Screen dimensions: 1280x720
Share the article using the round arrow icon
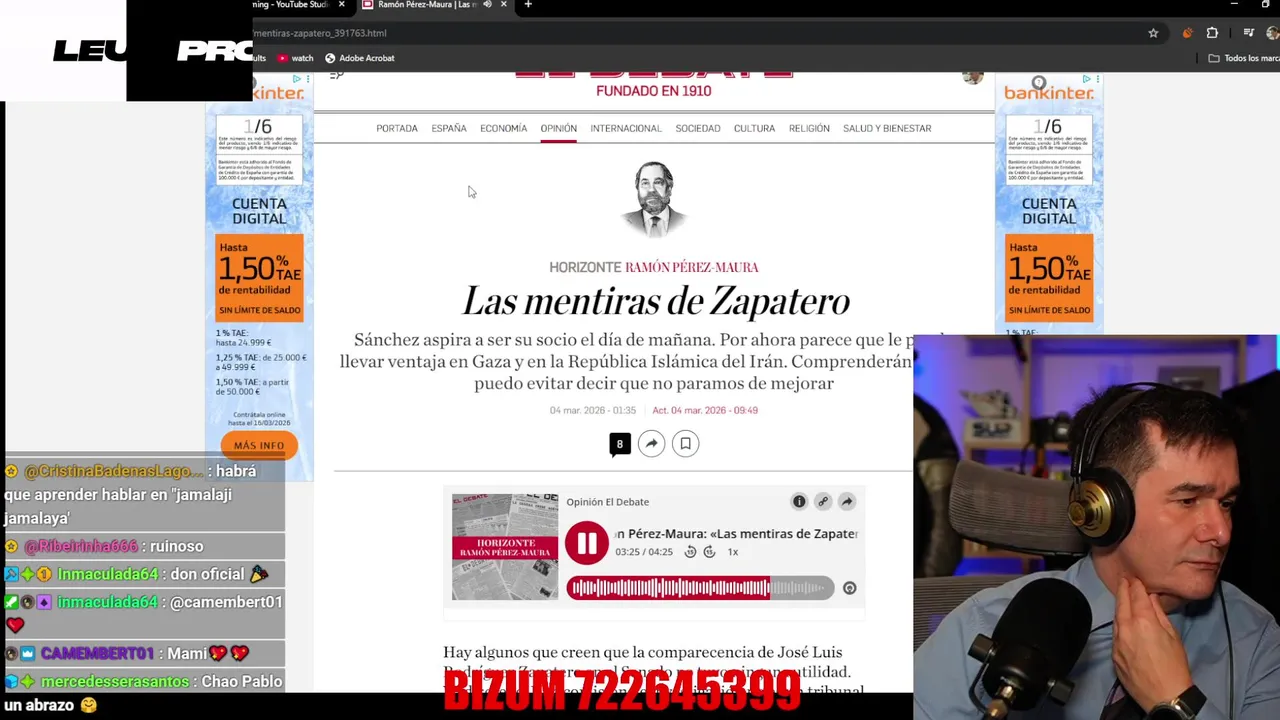(651, 444)
